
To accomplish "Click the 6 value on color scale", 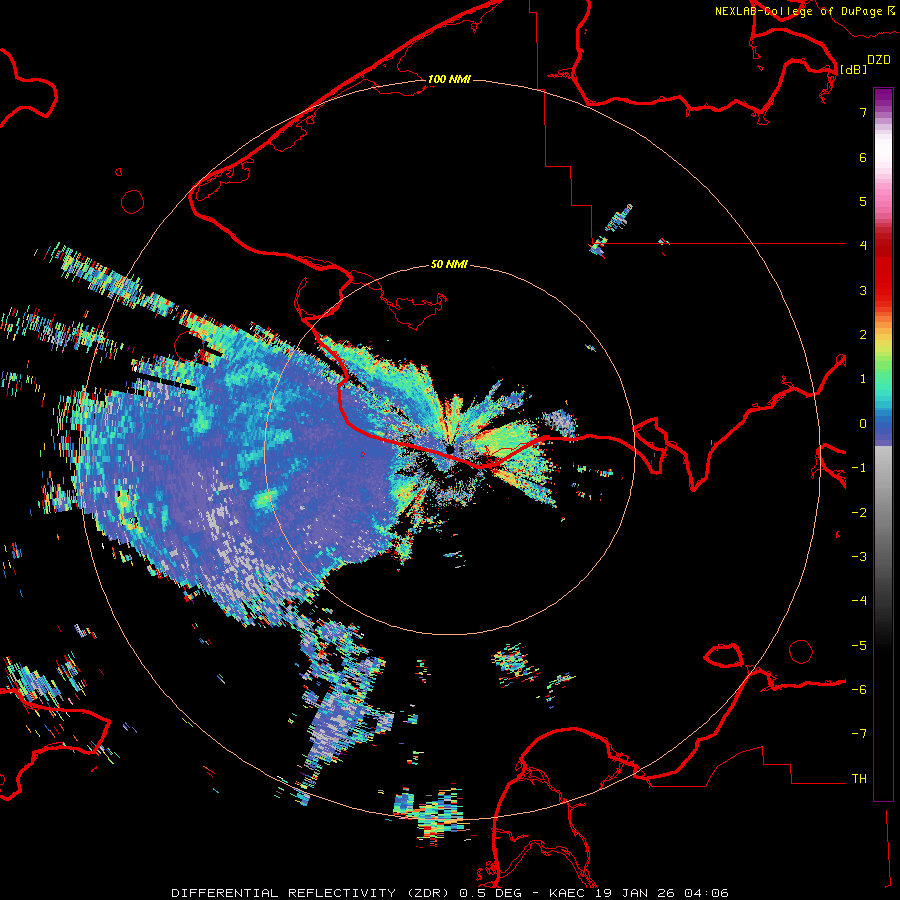I will pos(863,157).
